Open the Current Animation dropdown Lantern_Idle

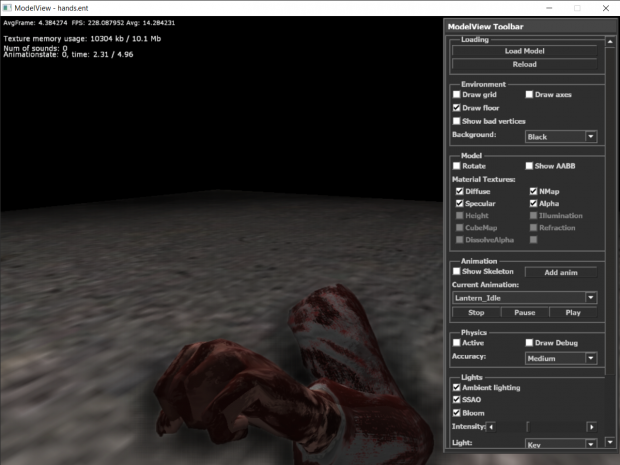[524, 298]
